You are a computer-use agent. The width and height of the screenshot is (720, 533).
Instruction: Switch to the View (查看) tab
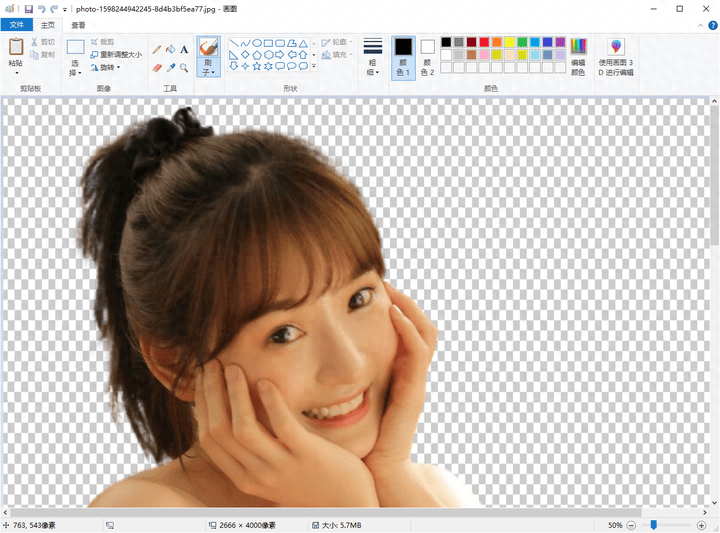point(78,25)
